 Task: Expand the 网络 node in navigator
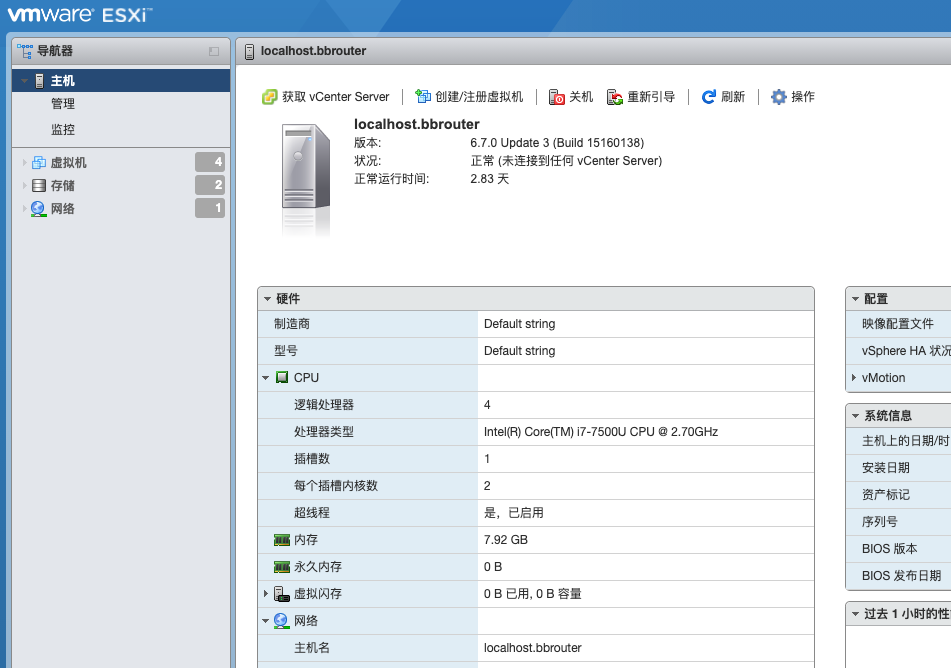24,209
